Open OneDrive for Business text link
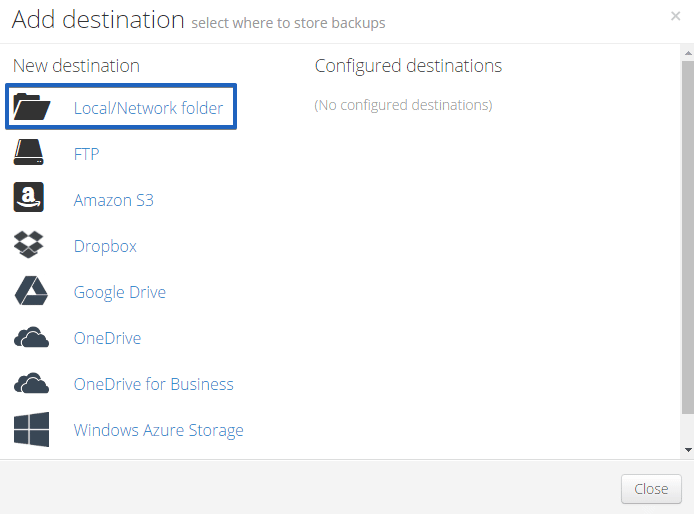Screen dimensions: 694x514 (153, 384)
